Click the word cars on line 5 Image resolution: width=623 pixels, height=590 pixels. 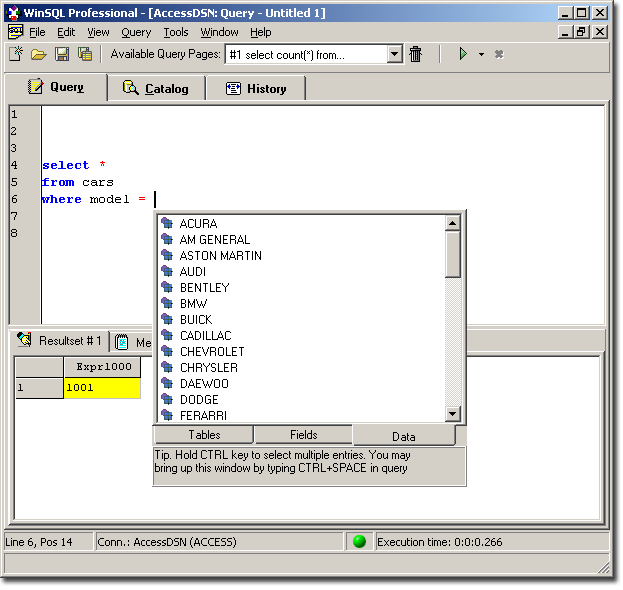(x=98, y=182)
